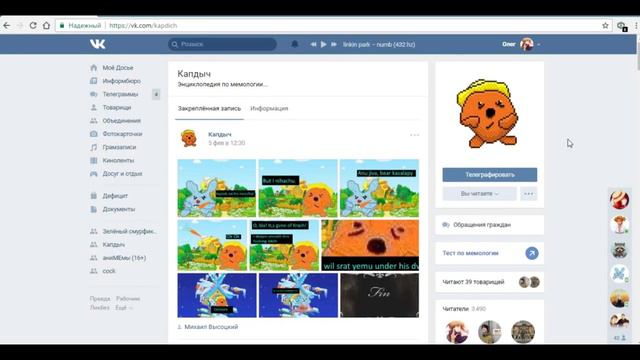Click the Телеграфировать button
This screenshot has width=640, height=360.
click(x=490, y=175)
